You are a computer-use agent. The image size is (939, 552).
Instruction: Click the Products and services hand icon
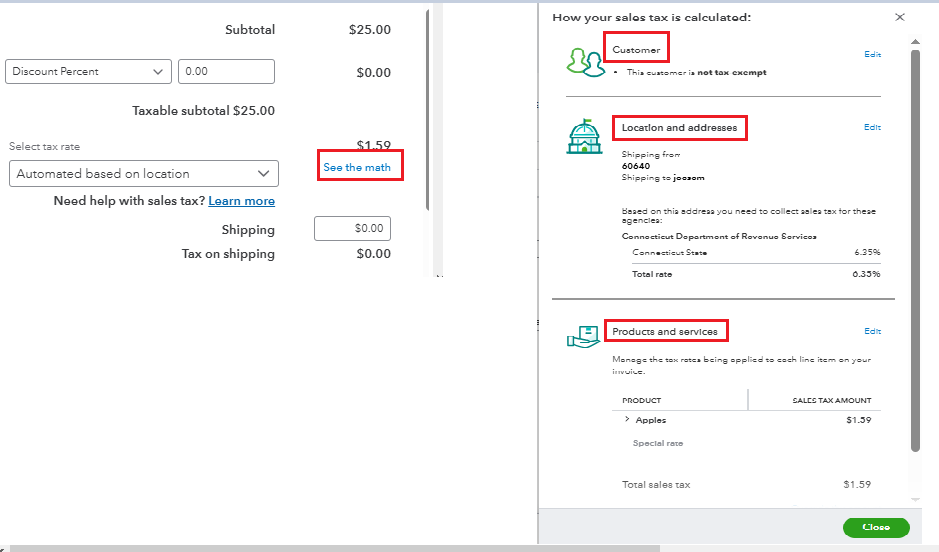point(583,336)
